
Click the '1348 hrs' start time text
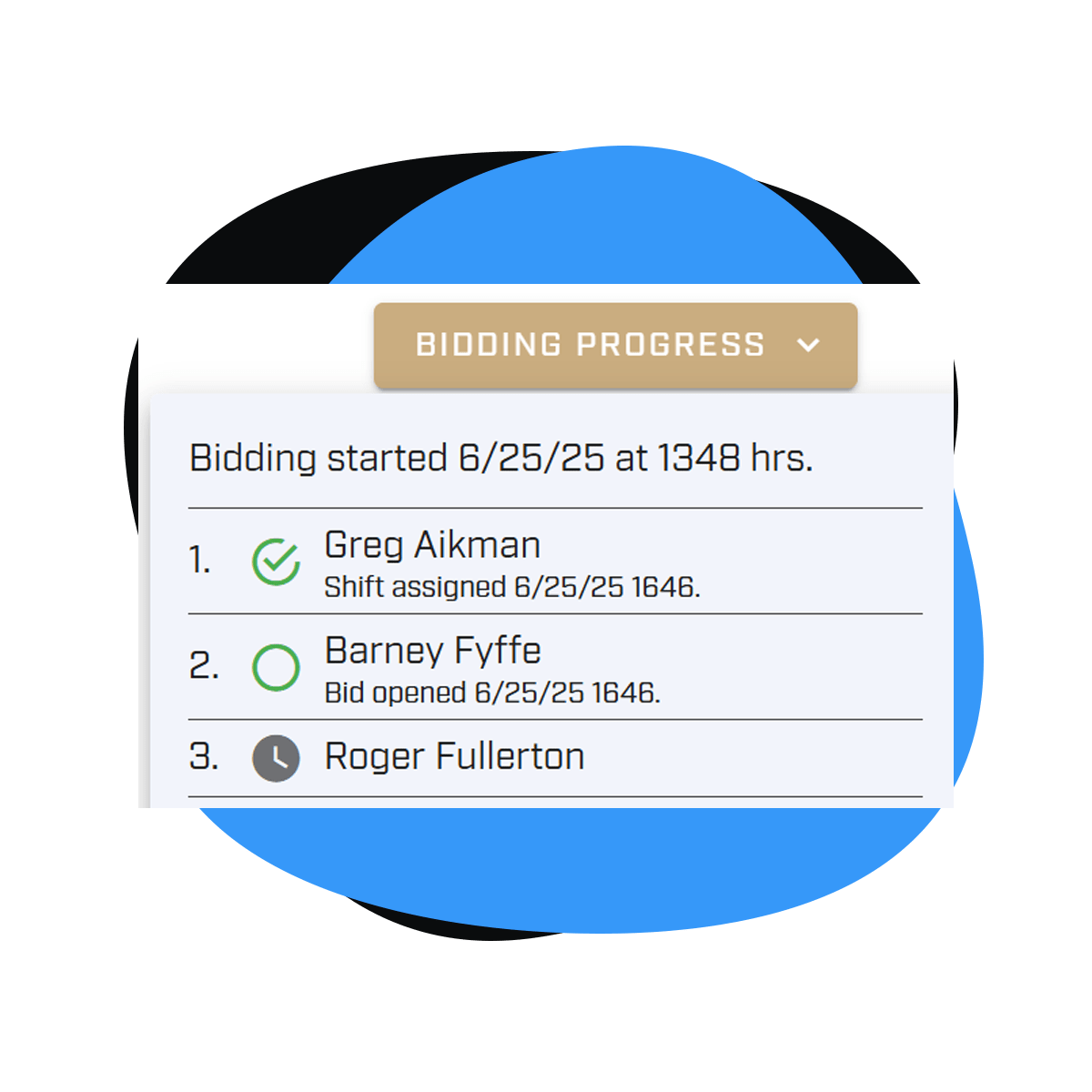(735, 458)
